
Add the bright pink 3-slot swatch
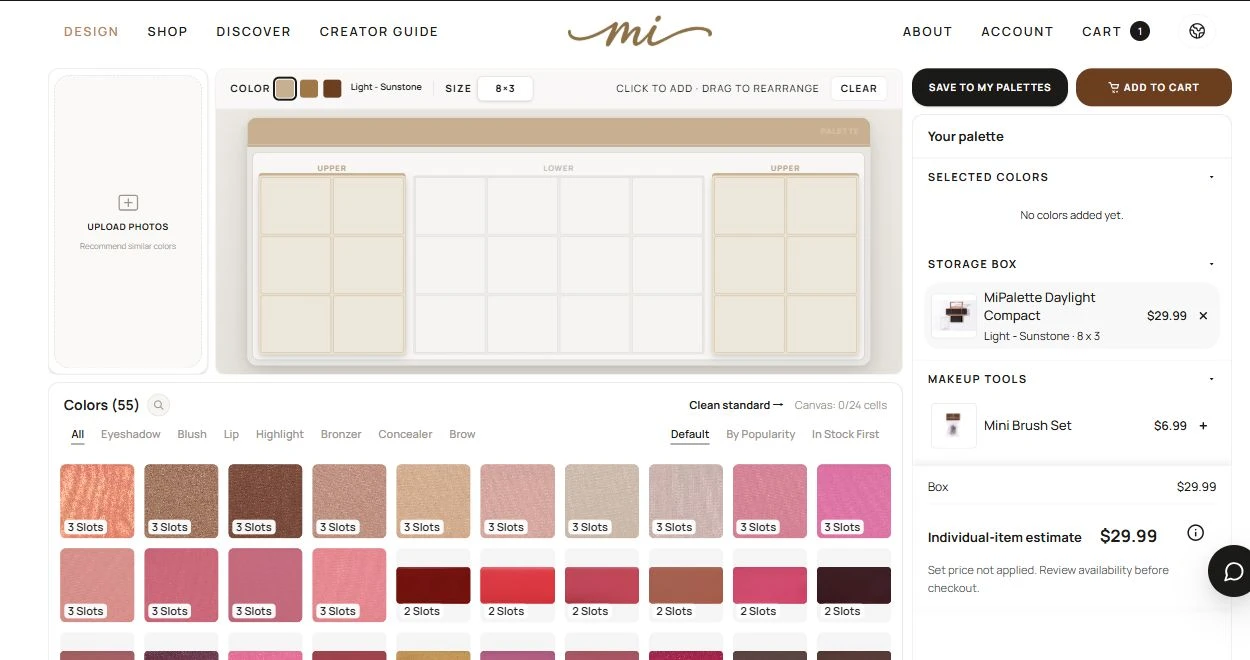point(854,501)
